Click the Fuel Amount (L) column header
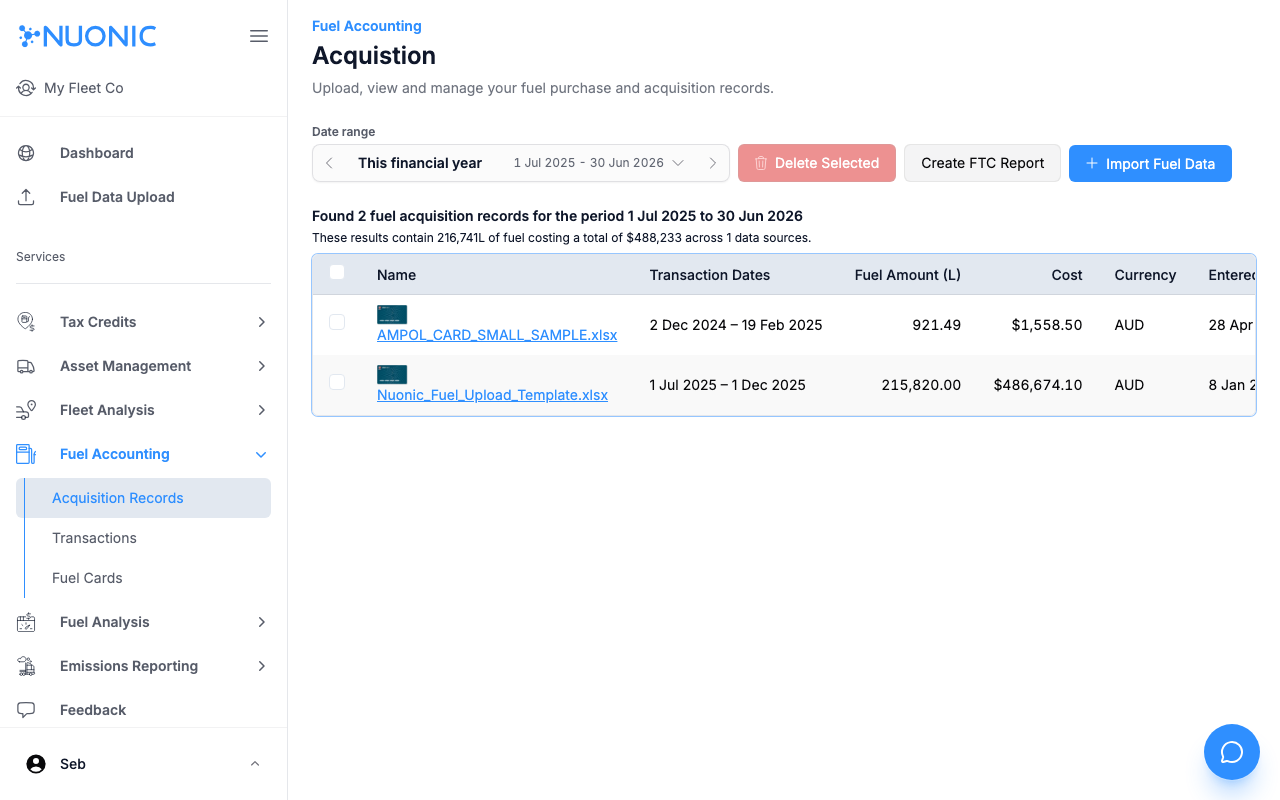Image resolution: width=1280 pixels, height=800 pixels. 908,275
